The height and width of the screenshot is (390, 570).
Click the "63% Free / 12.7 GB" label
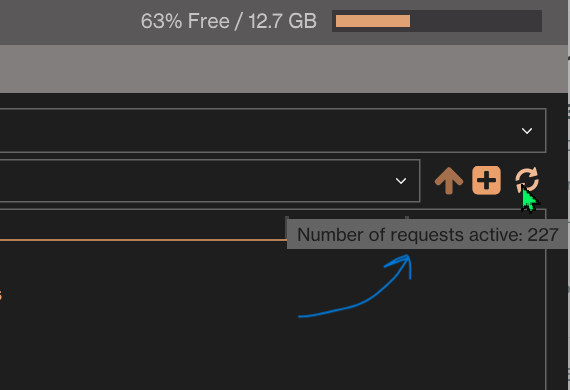tap(229, 21)
